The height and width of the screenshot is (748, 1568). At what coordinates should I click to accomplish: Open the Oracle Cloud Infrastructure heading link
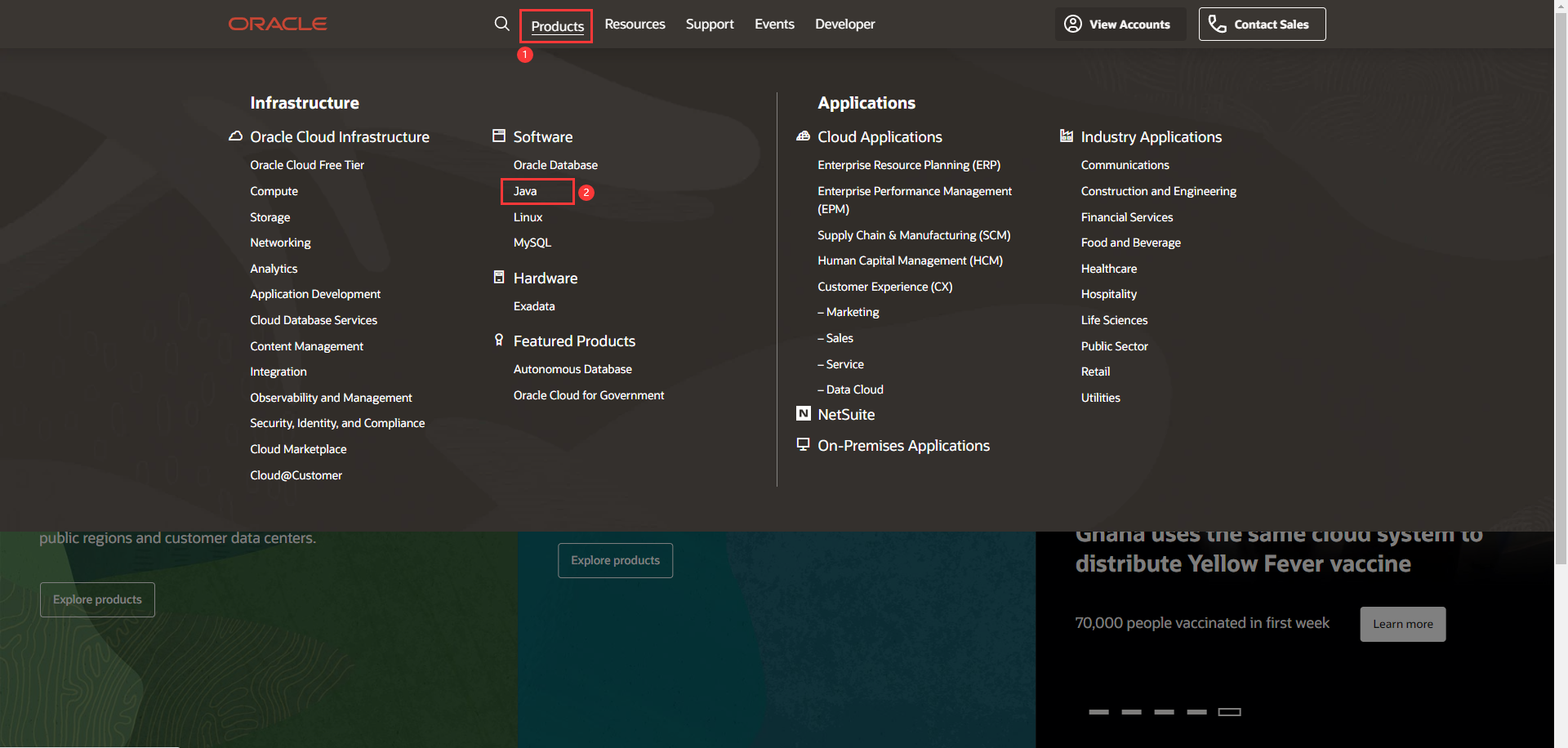340,136
